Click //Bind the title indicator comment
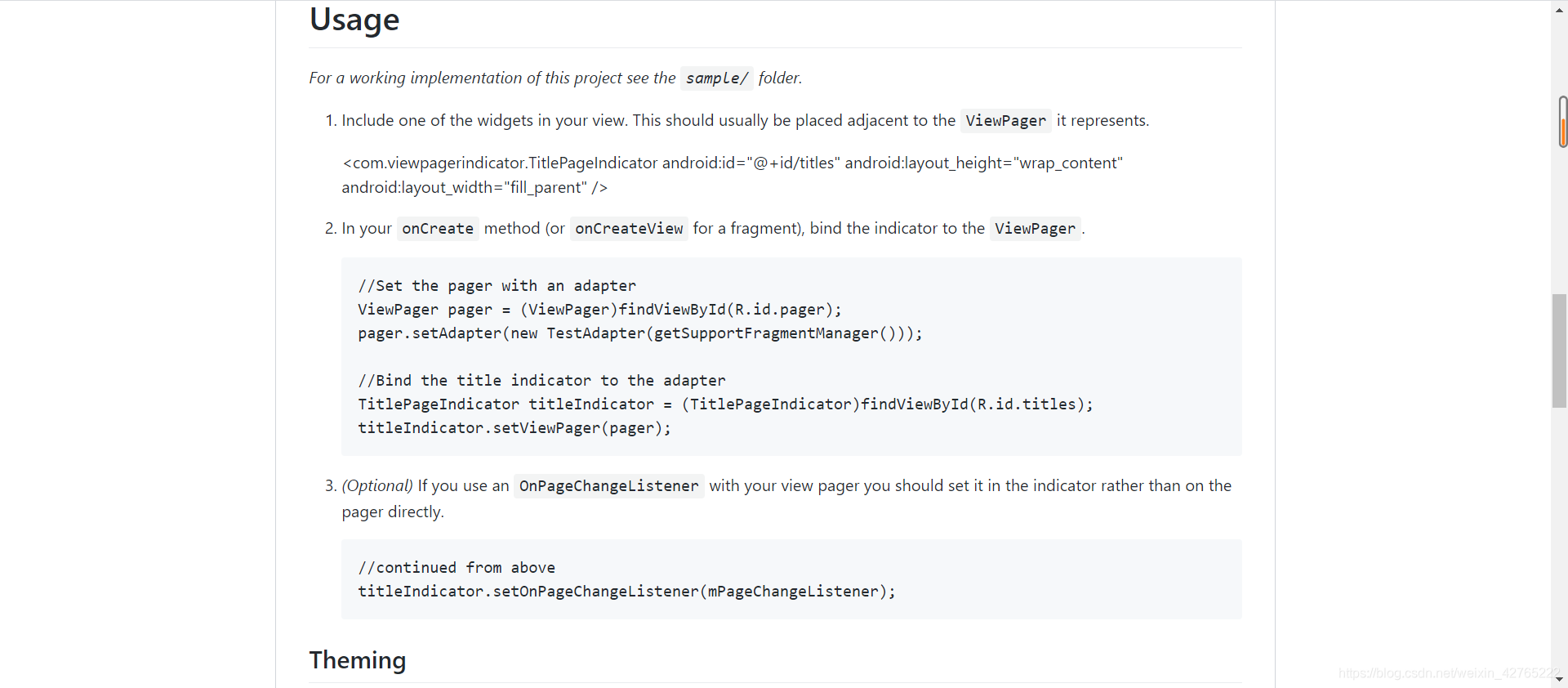 541,381
